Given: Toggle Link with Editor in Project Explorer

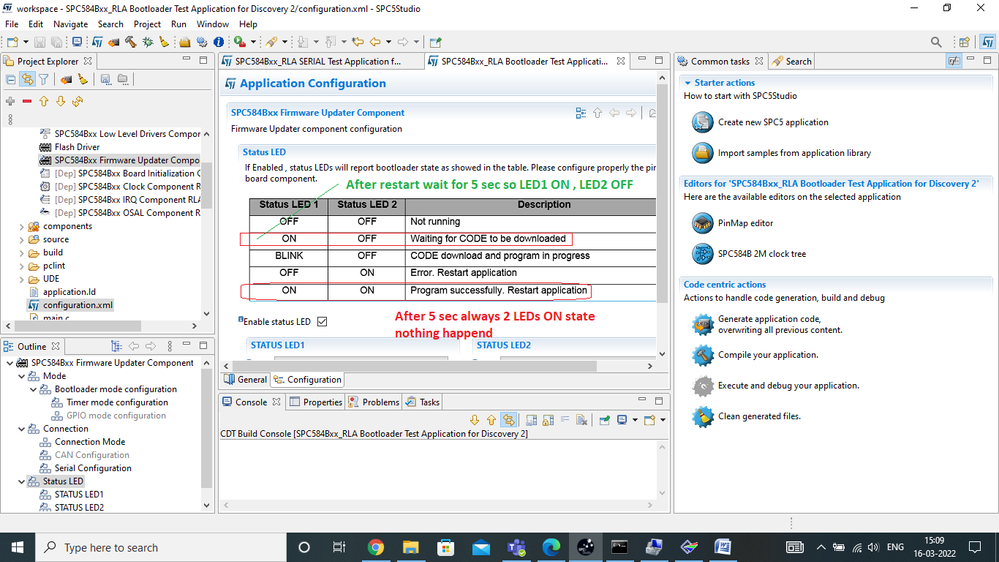Looking at the screenshot, I should (x=27, y=80).
